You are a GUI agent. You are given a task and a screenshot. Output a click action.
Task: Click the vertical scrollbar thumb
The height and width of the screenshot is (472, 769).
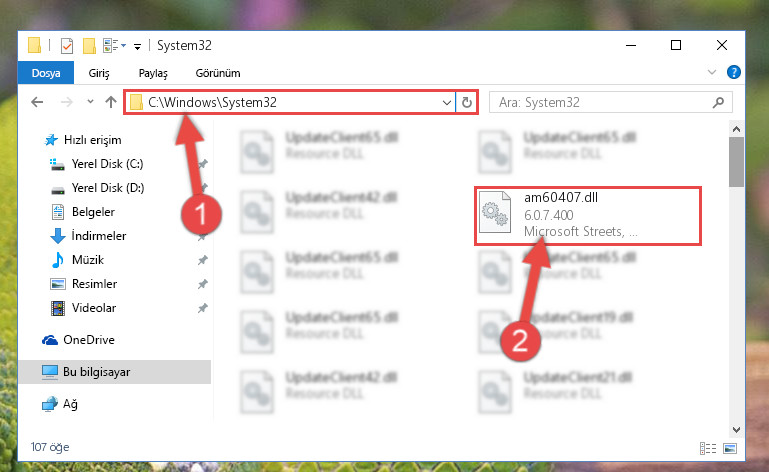tap(736, 162)
